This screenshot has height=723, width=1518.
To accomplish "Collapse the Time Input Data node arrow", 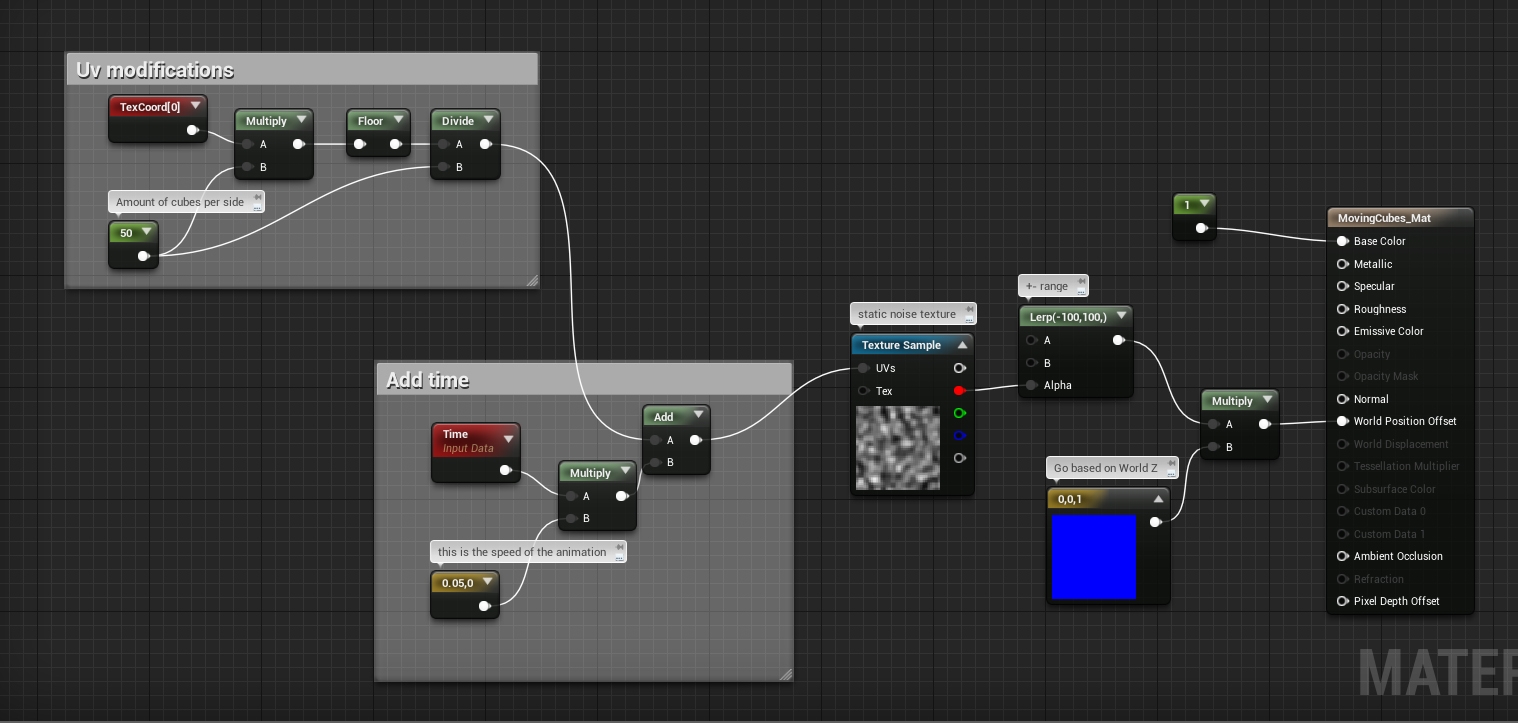I will point(508,439).
